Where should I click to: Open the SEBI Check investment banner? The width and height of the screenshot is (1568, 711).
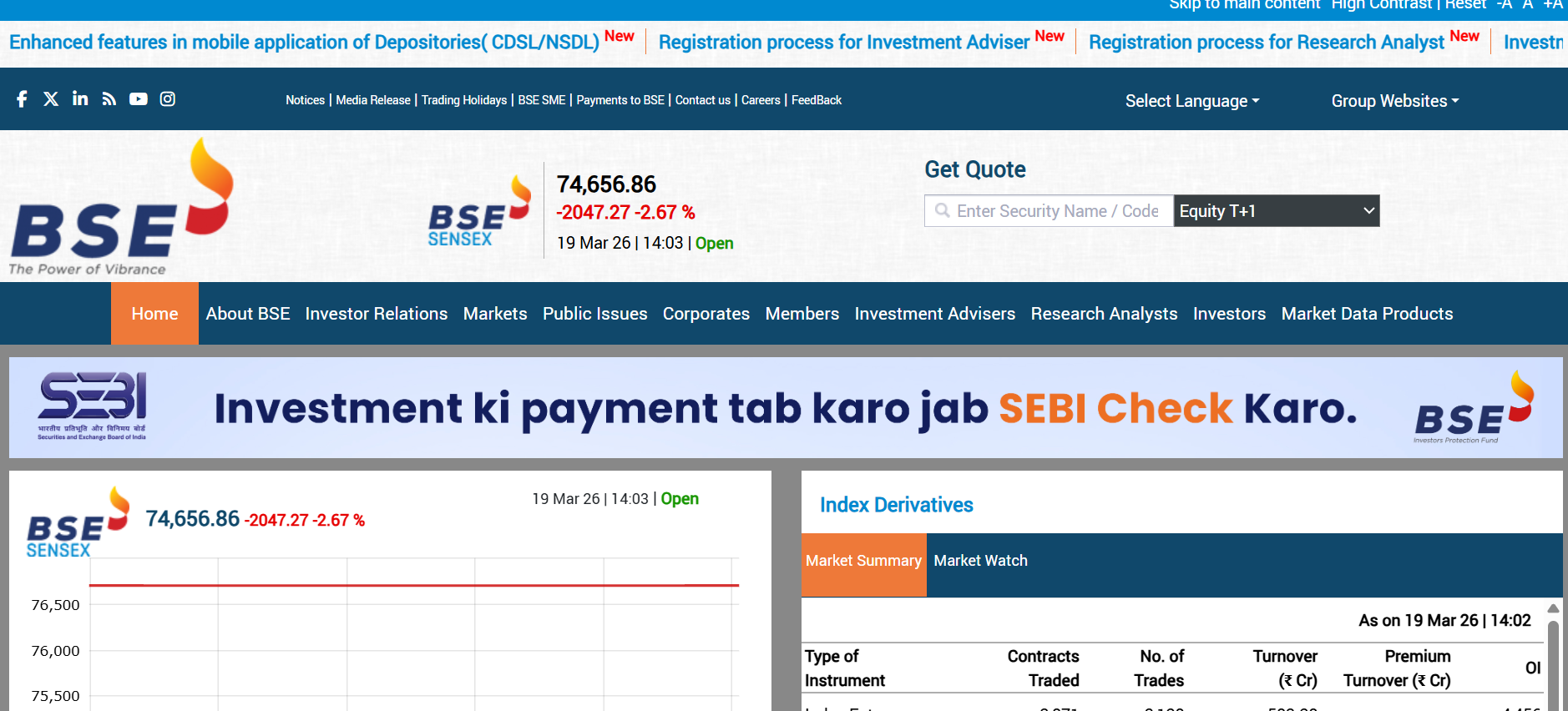(786, 407)
